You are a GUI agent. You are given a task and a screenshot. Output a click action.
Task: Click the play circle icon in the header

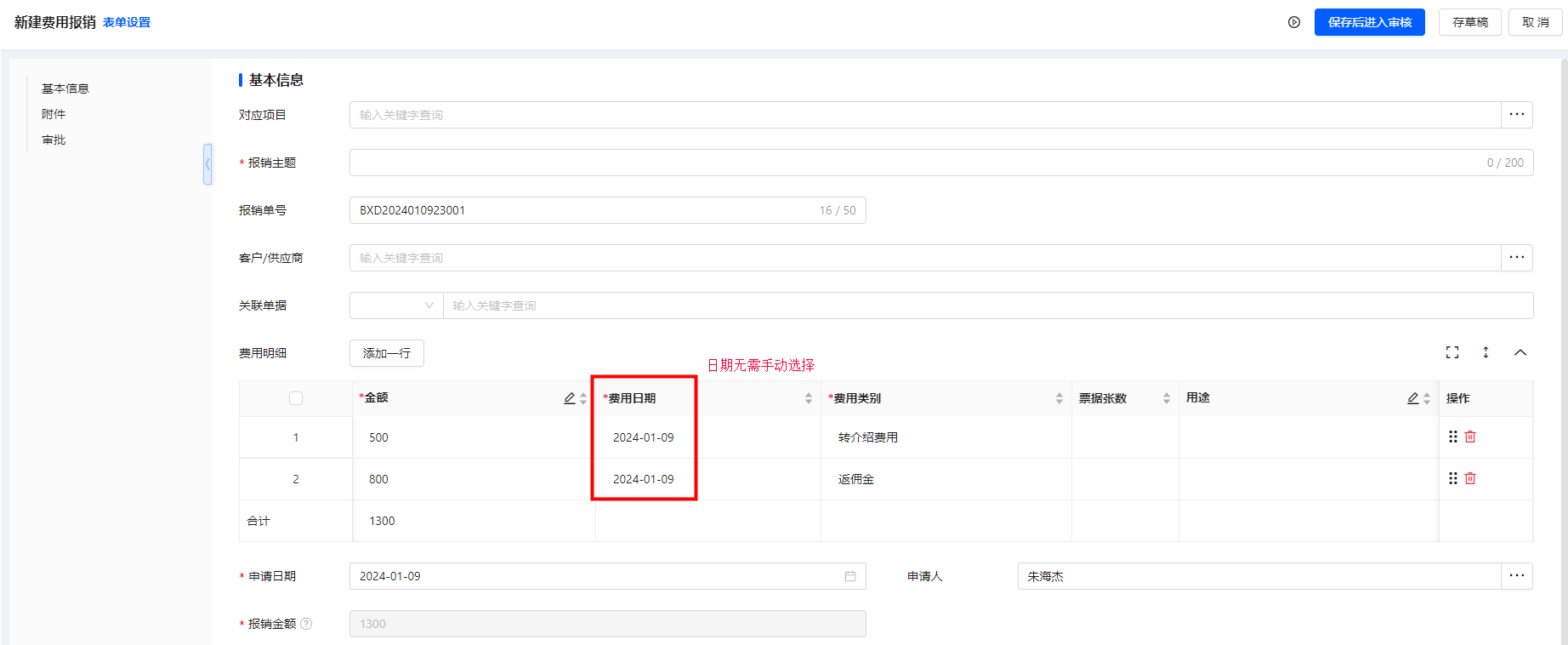point(1294,22)
